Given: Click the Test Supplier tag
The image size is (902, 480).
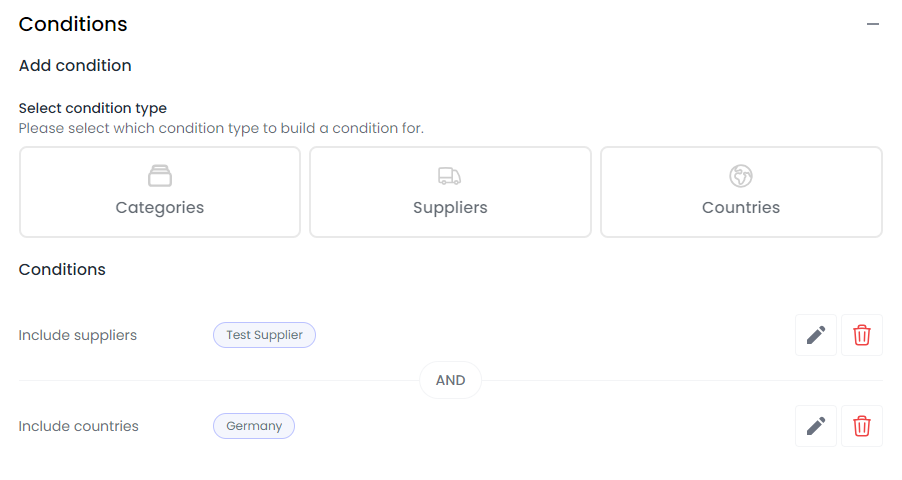Looking at the screenshot, I should [x=265, y=335].
